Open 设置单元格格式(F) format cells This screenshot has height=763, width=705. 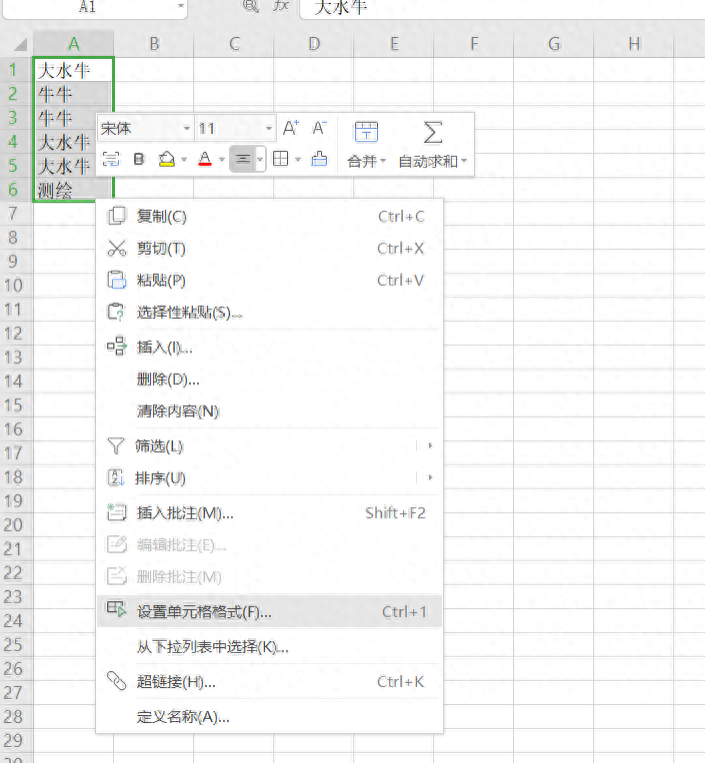click(x=270, y=612)
